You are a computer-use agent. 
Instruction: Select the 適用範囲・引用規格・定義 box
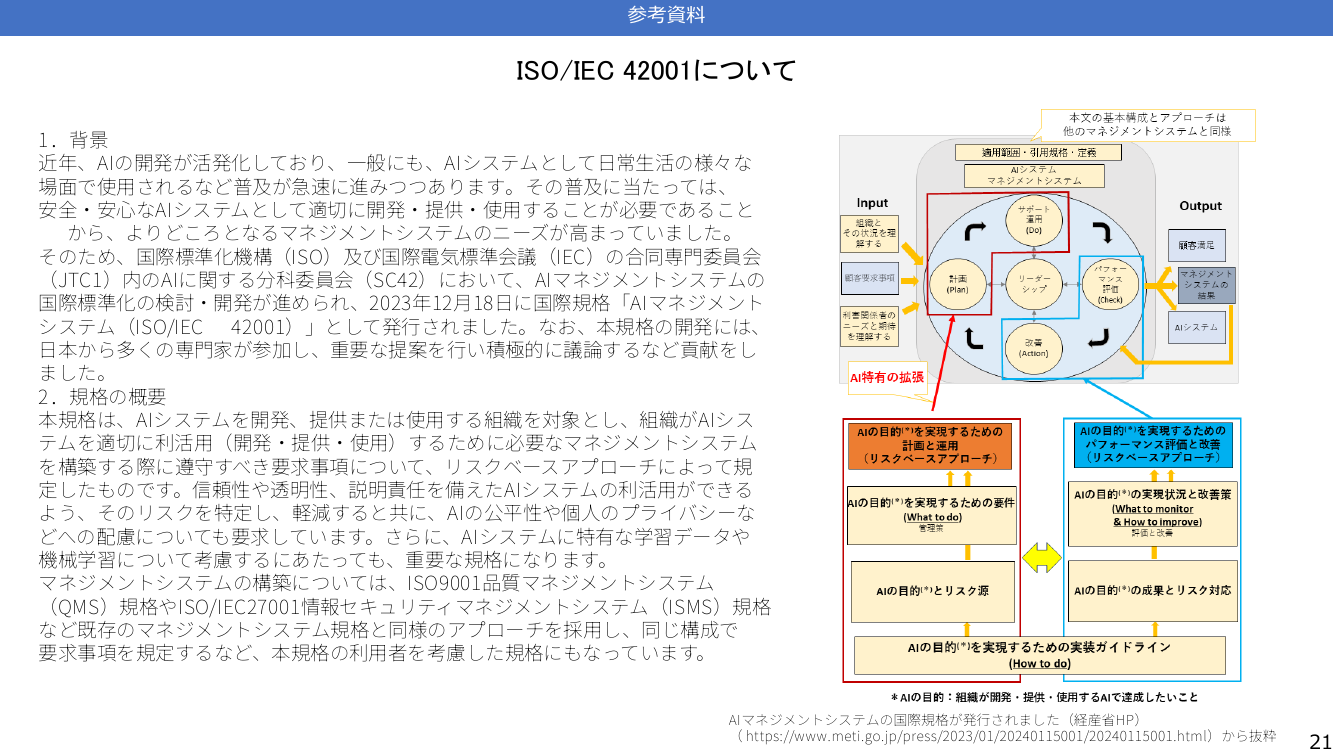[1038, 152]
